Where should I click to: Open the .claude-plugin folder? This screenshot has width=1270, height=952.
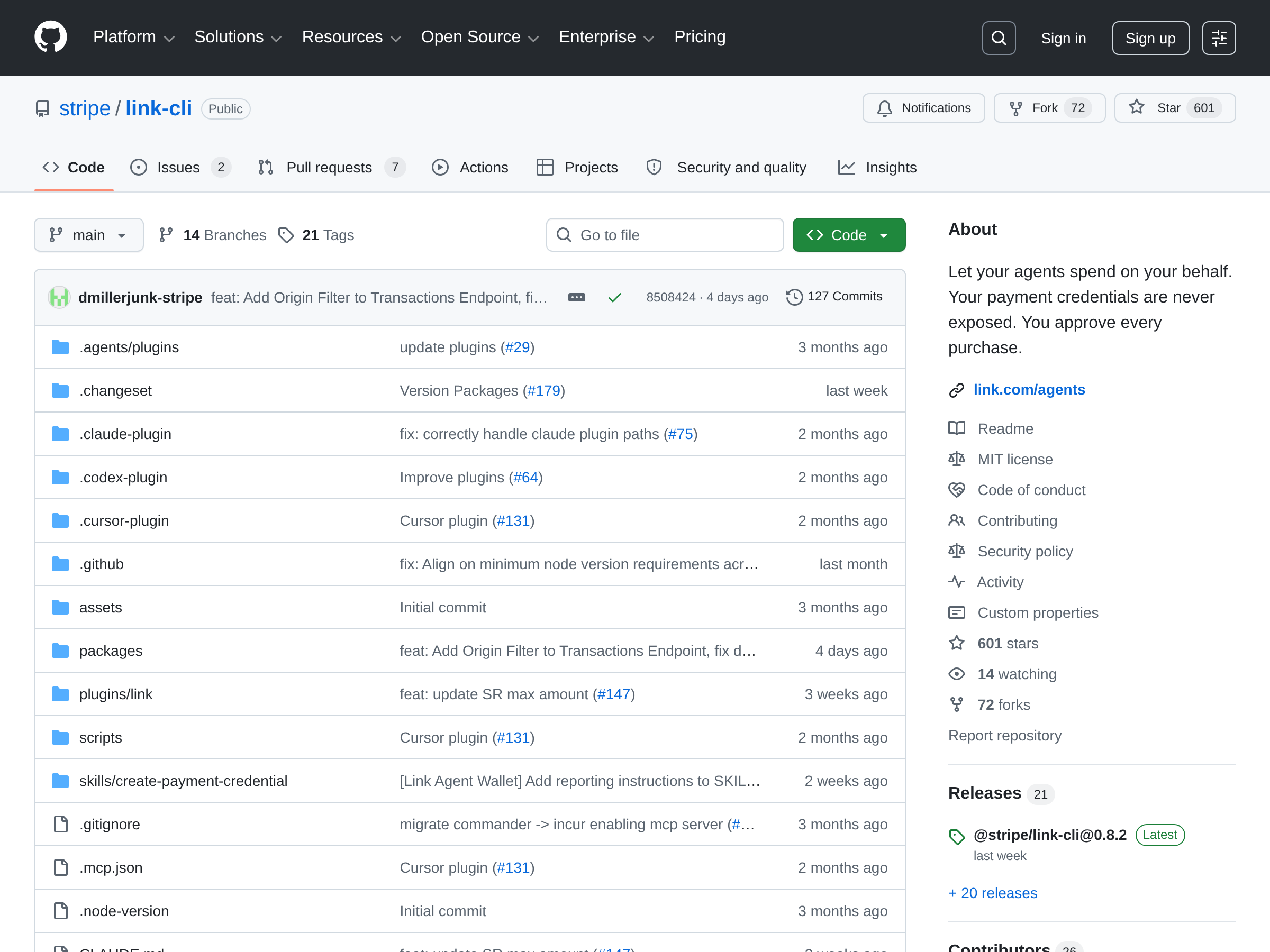(x=125, y=434)
